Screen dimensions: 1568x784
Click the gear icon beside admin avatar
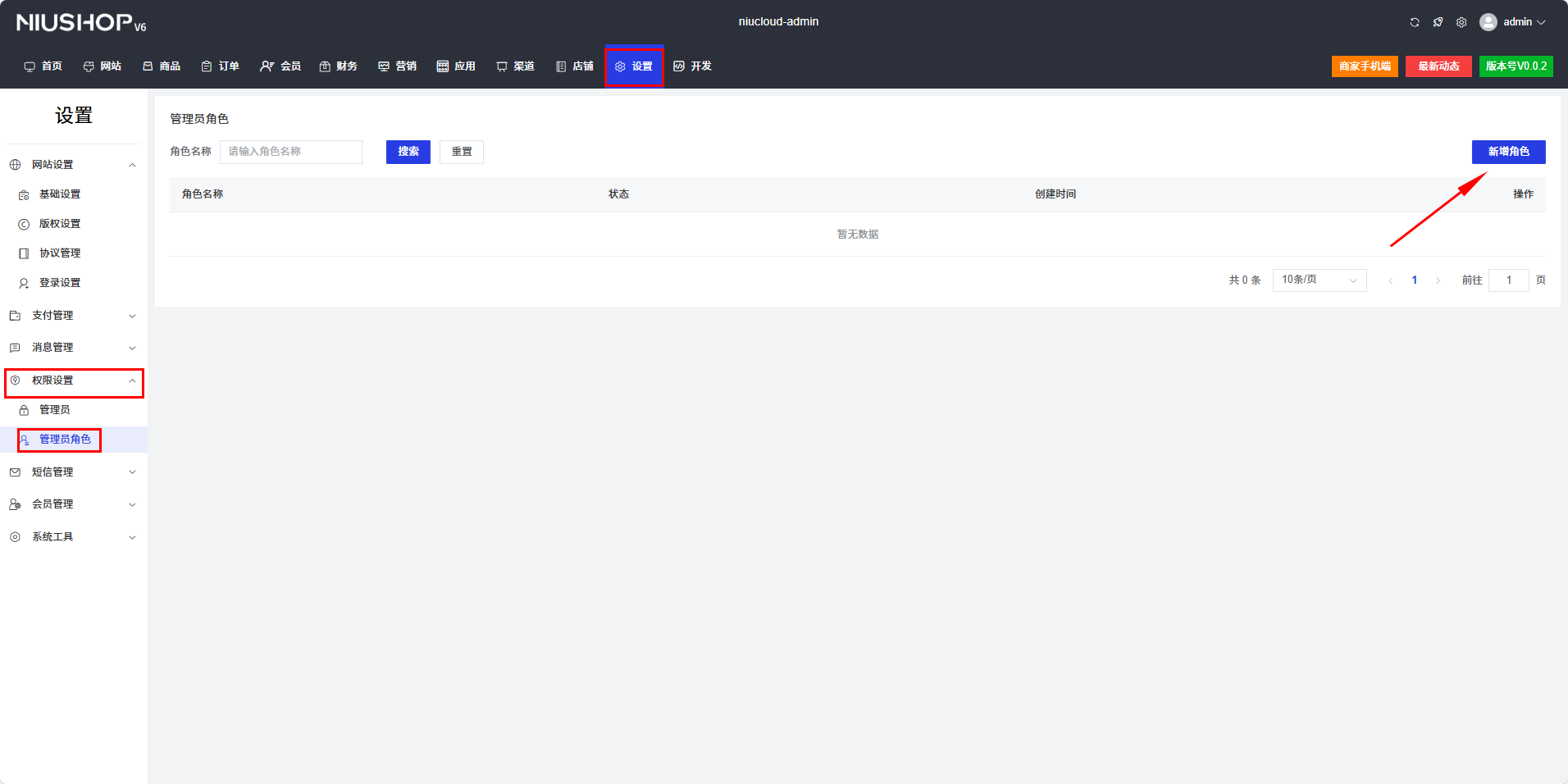tap(1461, 22)
